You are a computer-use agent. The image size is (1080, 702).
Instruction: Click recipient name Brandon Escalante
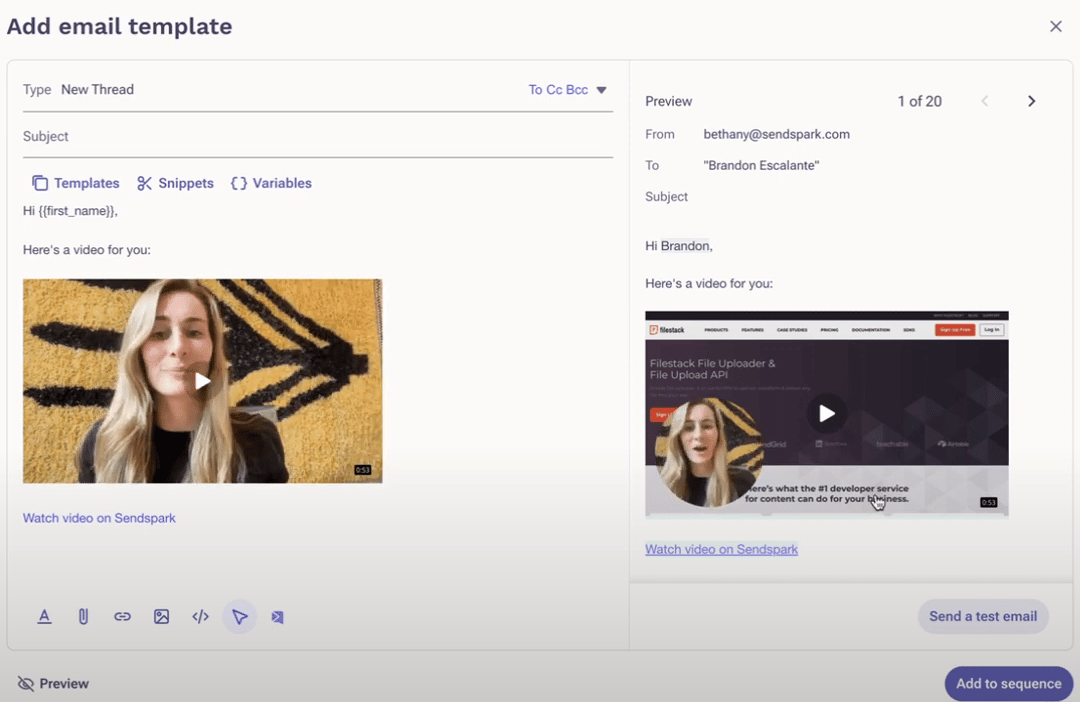[761, 165]
